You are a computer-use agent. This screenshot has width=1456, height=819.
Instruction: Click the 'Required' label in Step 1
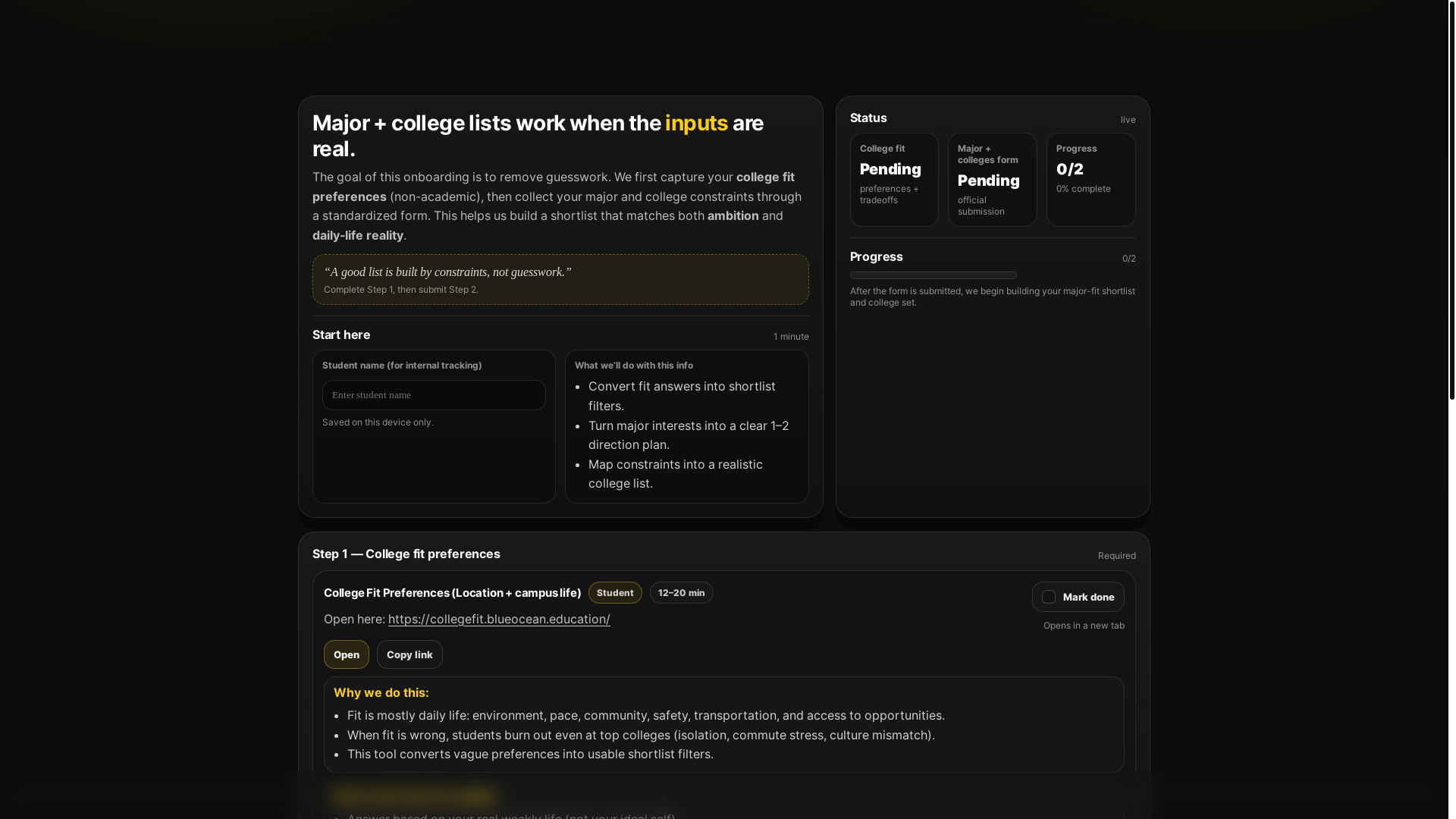(x=1117, y=556)
